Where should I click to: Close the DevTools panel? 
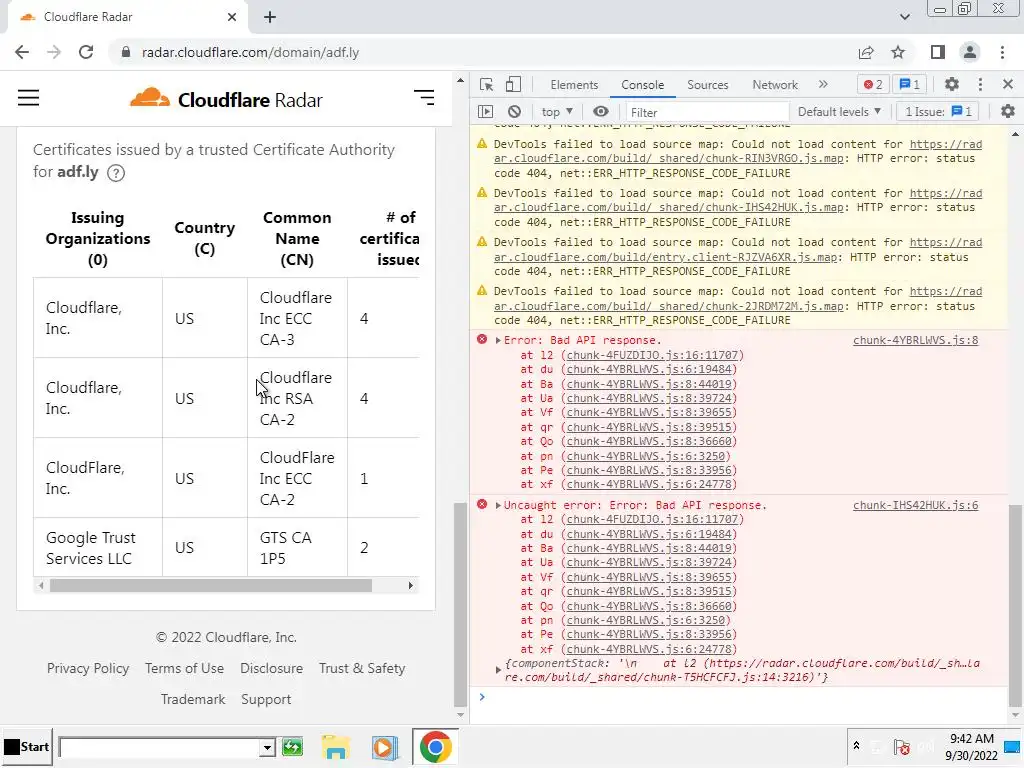[1008, 84]
